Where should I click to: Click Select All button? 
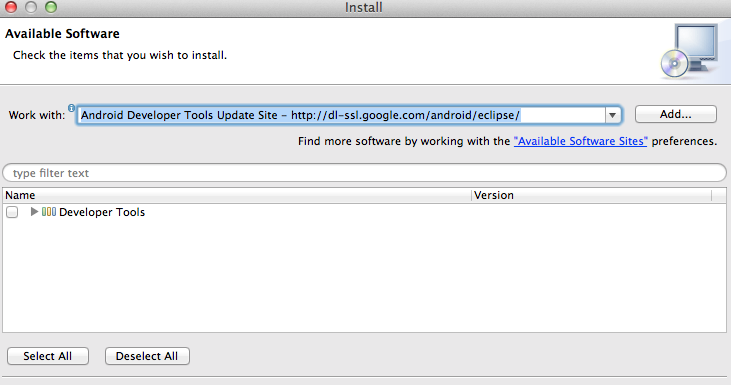pyautogui.click(x=48, y=356)
